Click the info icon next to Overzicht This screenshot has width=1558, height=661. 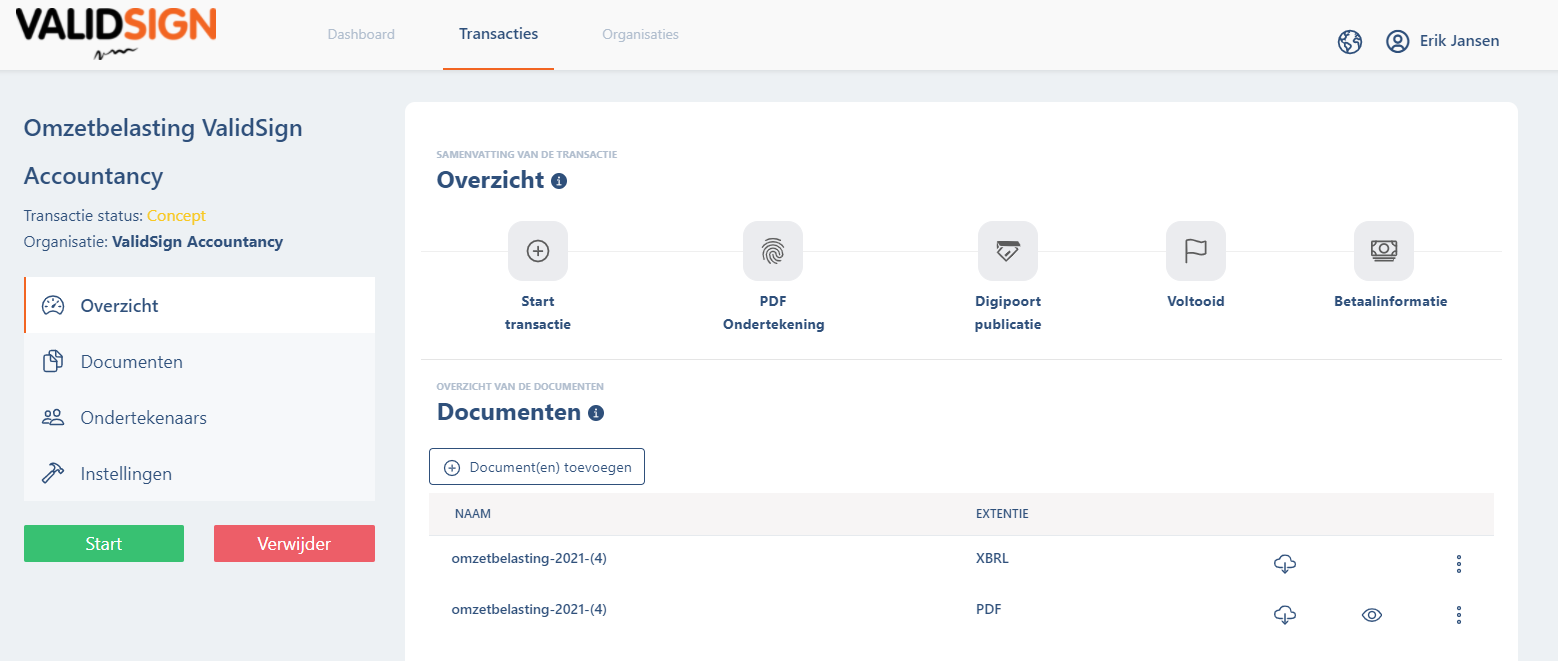559,181
